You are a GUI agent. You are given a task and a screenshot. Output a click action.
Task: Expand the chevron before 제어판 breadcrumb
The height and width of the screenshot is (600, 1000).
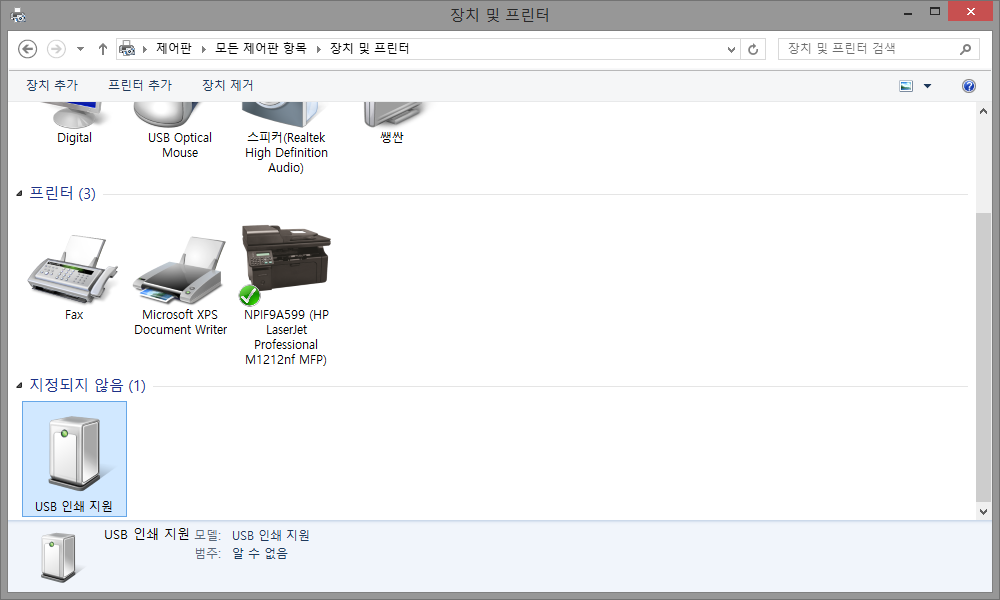pyautogui.click(x=145, y=49)
